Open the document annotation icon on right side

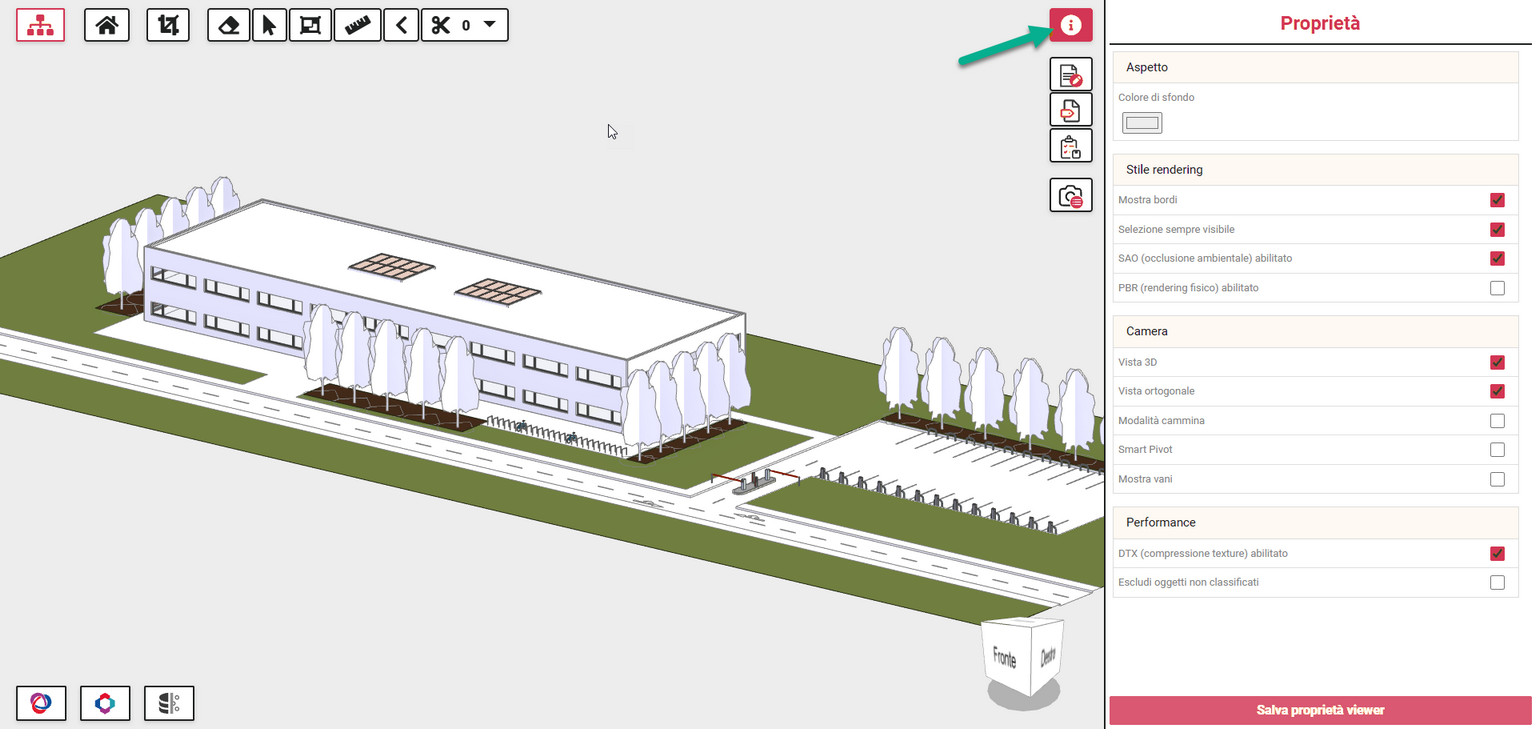(x=1070, y=73)
